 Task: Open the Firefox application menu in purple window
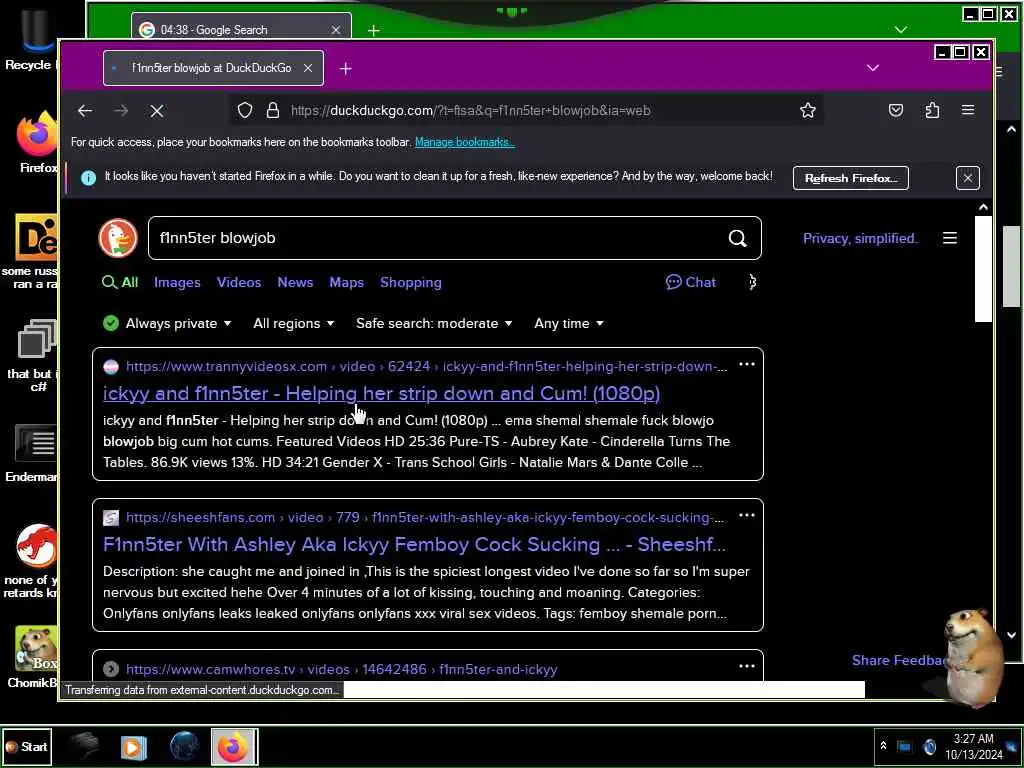coord(968,110)
